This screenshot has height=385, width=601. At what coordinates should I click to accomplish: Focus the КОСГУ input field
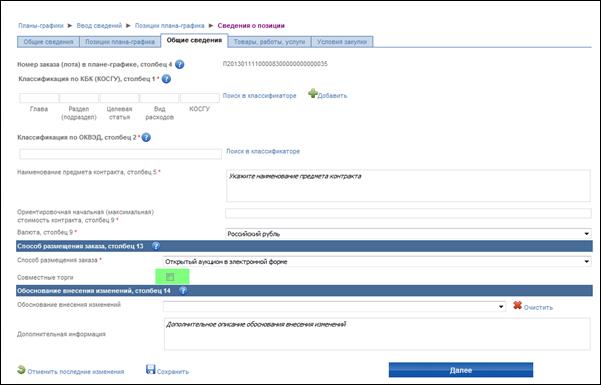coord(200,98)
